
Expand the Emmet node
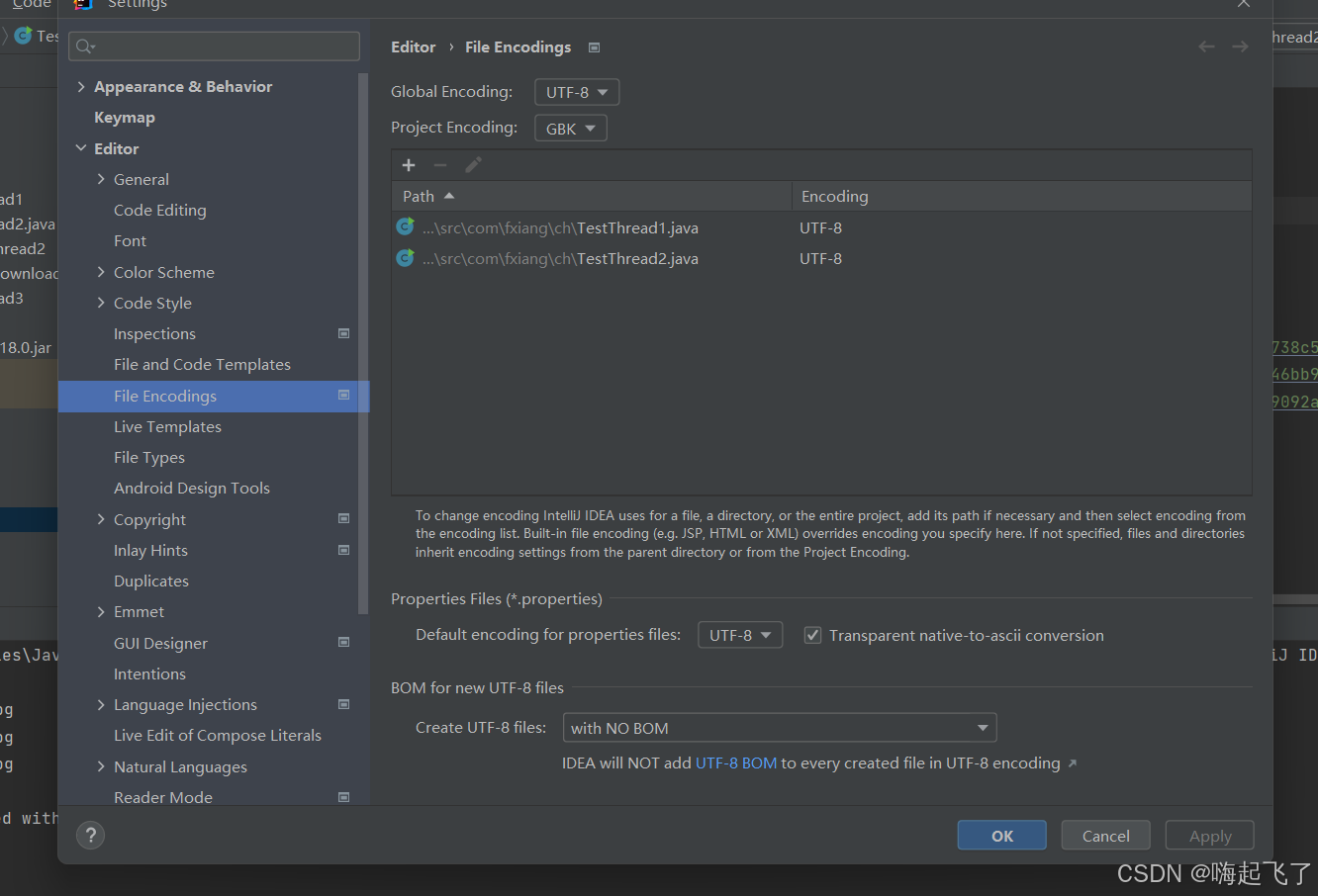point(101,612)
